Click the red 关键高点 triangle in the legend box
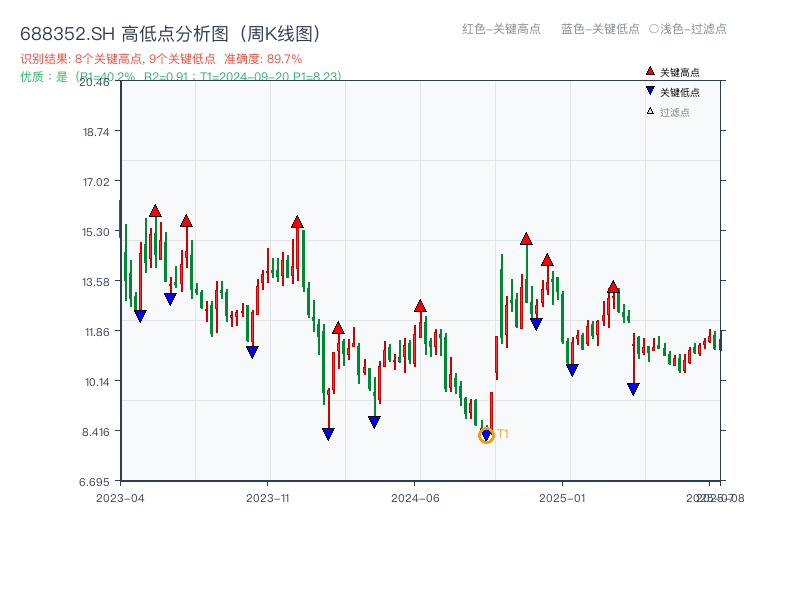This screenshot has width=800, height=600. coord(648,71)
